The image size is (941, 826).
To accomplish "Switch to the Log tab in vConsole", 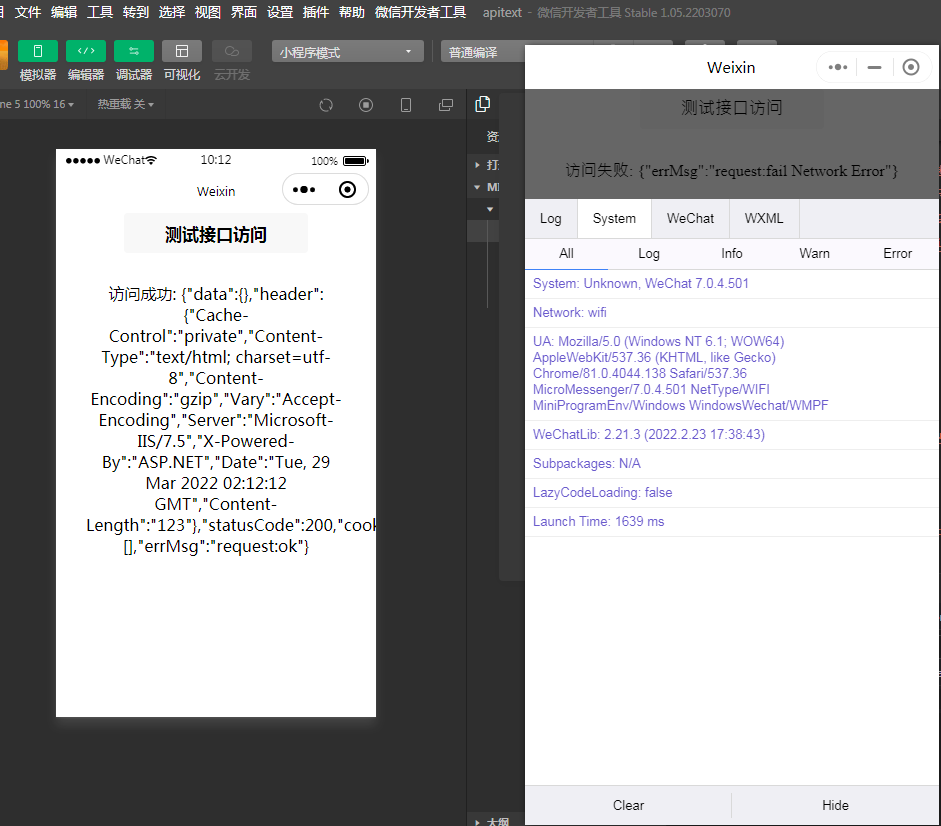I will pyautogui.click(x=551, y=219).
